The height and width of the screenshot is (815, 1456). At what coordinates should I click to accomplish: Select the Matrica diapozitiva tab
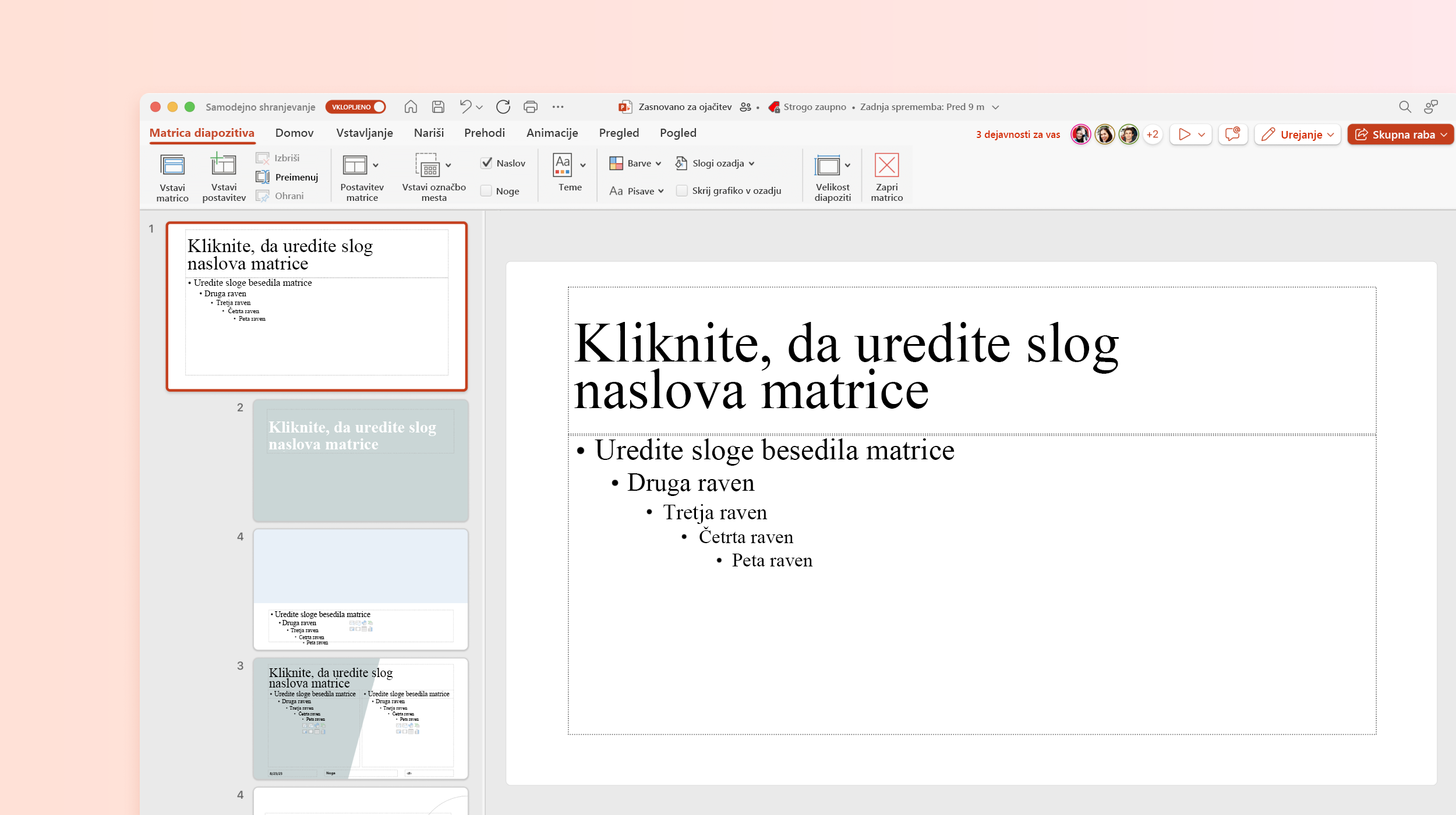point(202,133)
